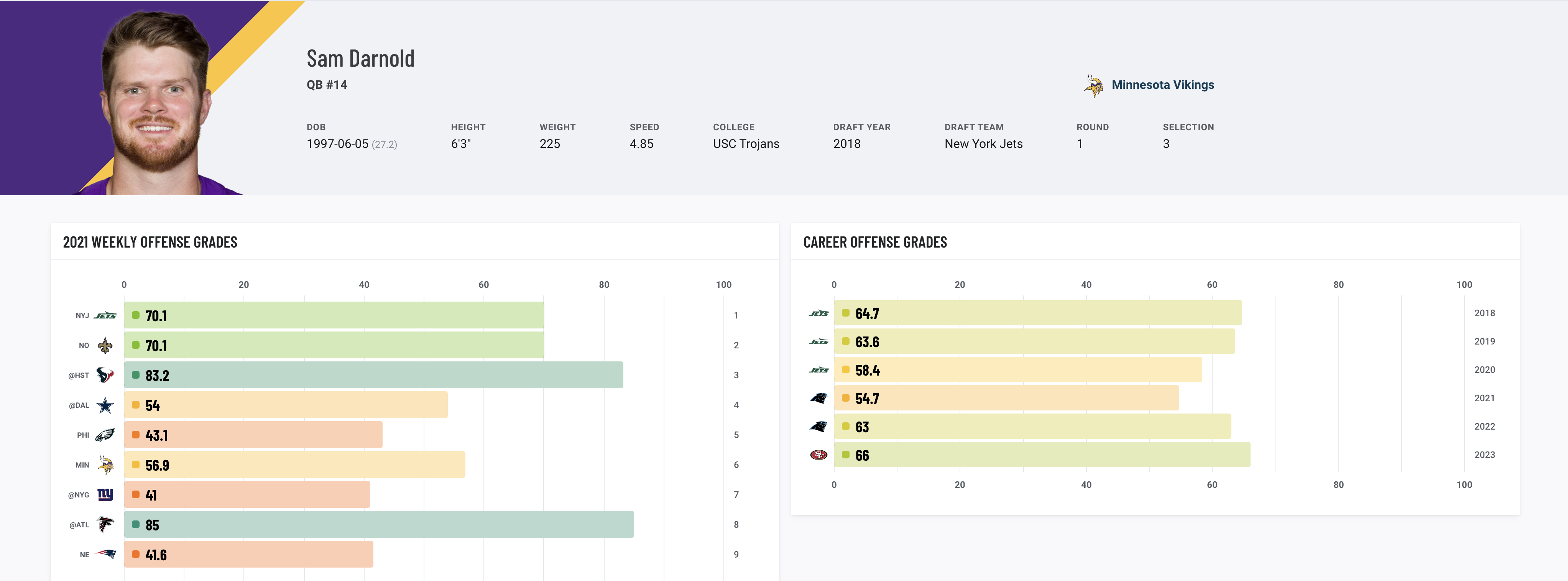Click the Vikings logo beside team name
Image resolution: width=1568 pixels, height=581 pixels.
tap(1093, 85)
